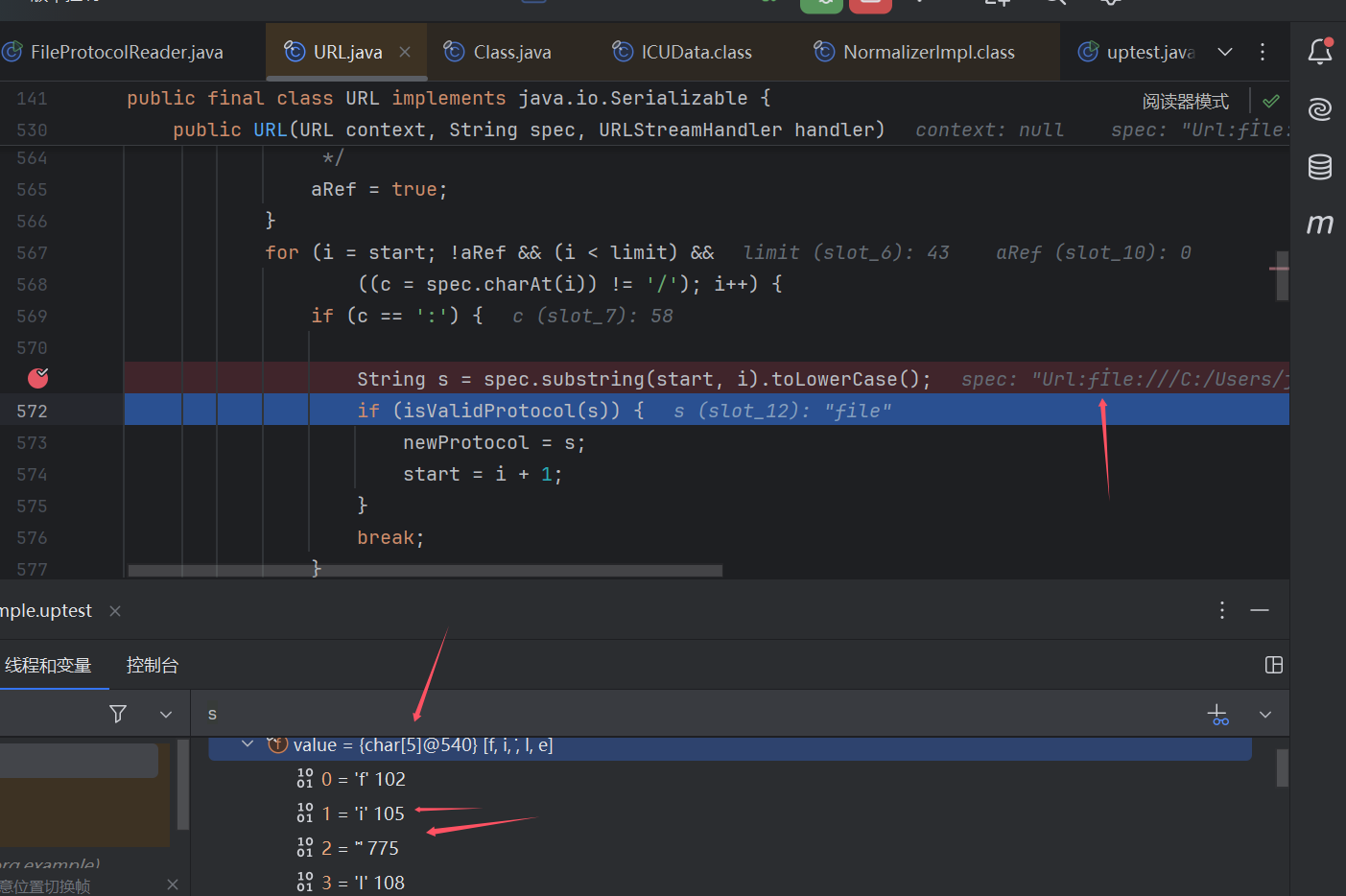The image size is (1346, 896).
Task: Click the sticky line 530 URL constructor
Action: tap(529, 130)
